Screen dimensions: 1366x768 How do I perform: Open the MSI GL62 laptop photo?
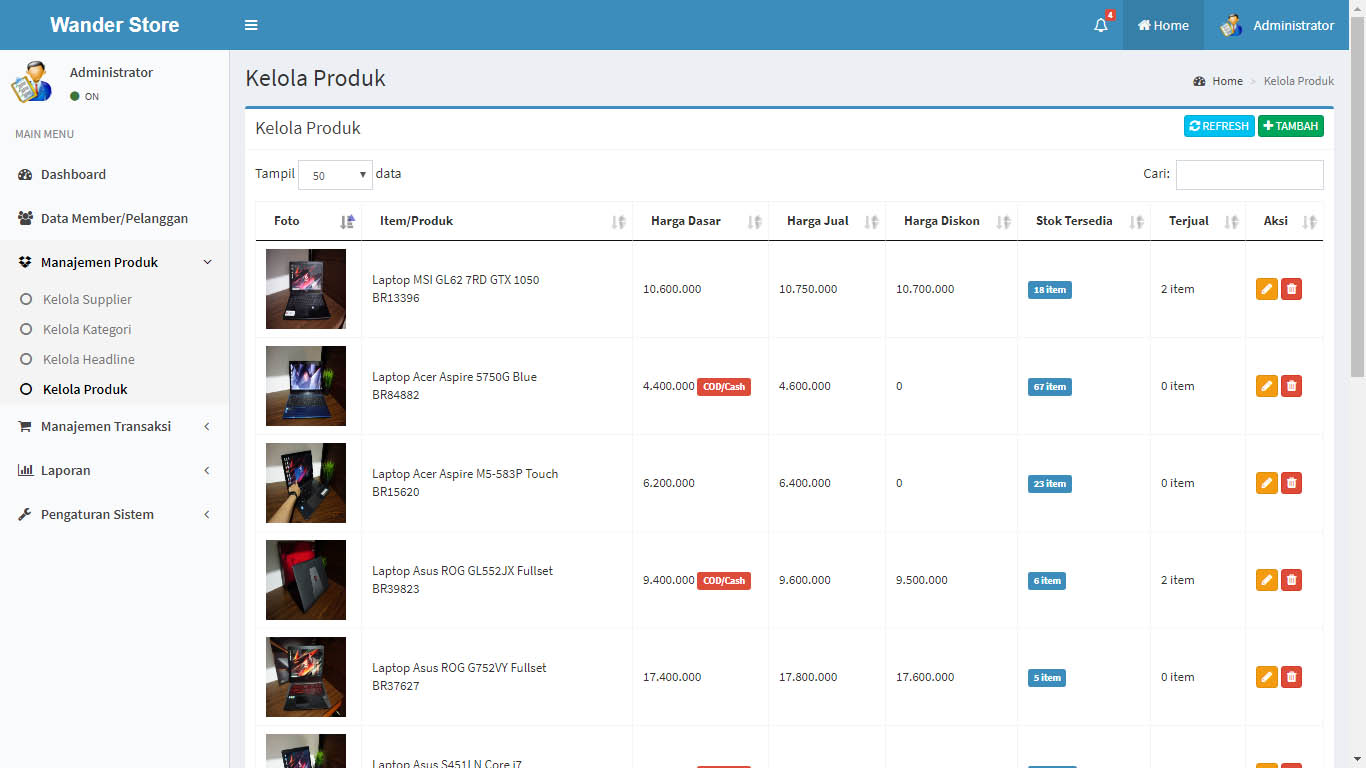[x=306, y=289]
